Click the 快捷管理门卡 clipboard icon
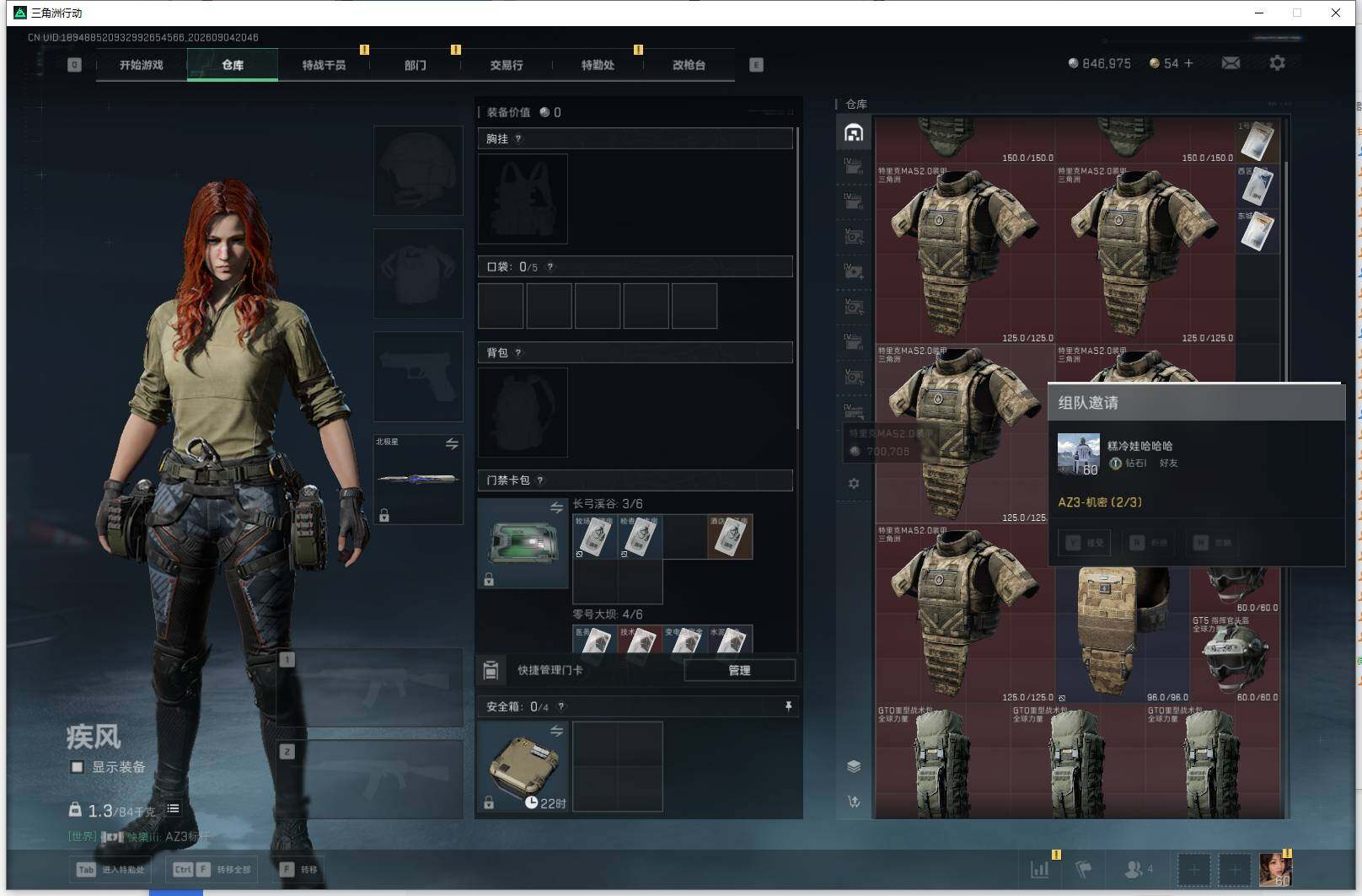1362x896 pixels. pyautogui.click(x=491, y=670)
